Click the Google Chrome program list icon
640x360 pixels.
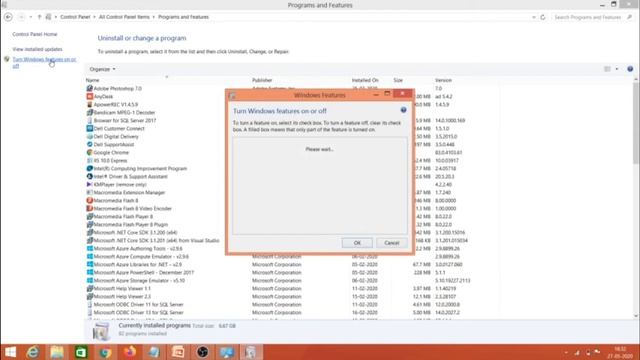(x=89, y=152)
